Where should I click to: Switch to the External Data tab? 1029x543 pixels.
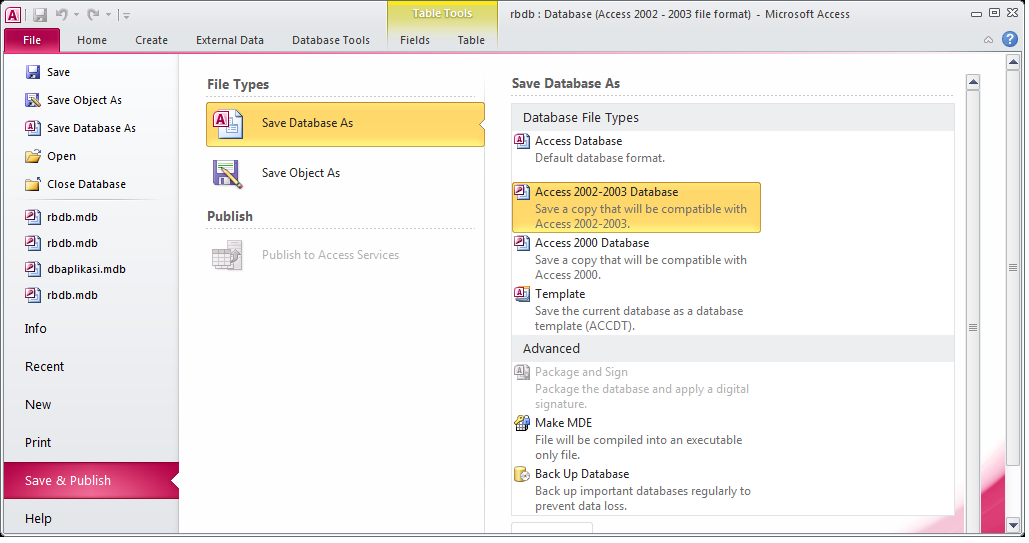pos(230,40)
